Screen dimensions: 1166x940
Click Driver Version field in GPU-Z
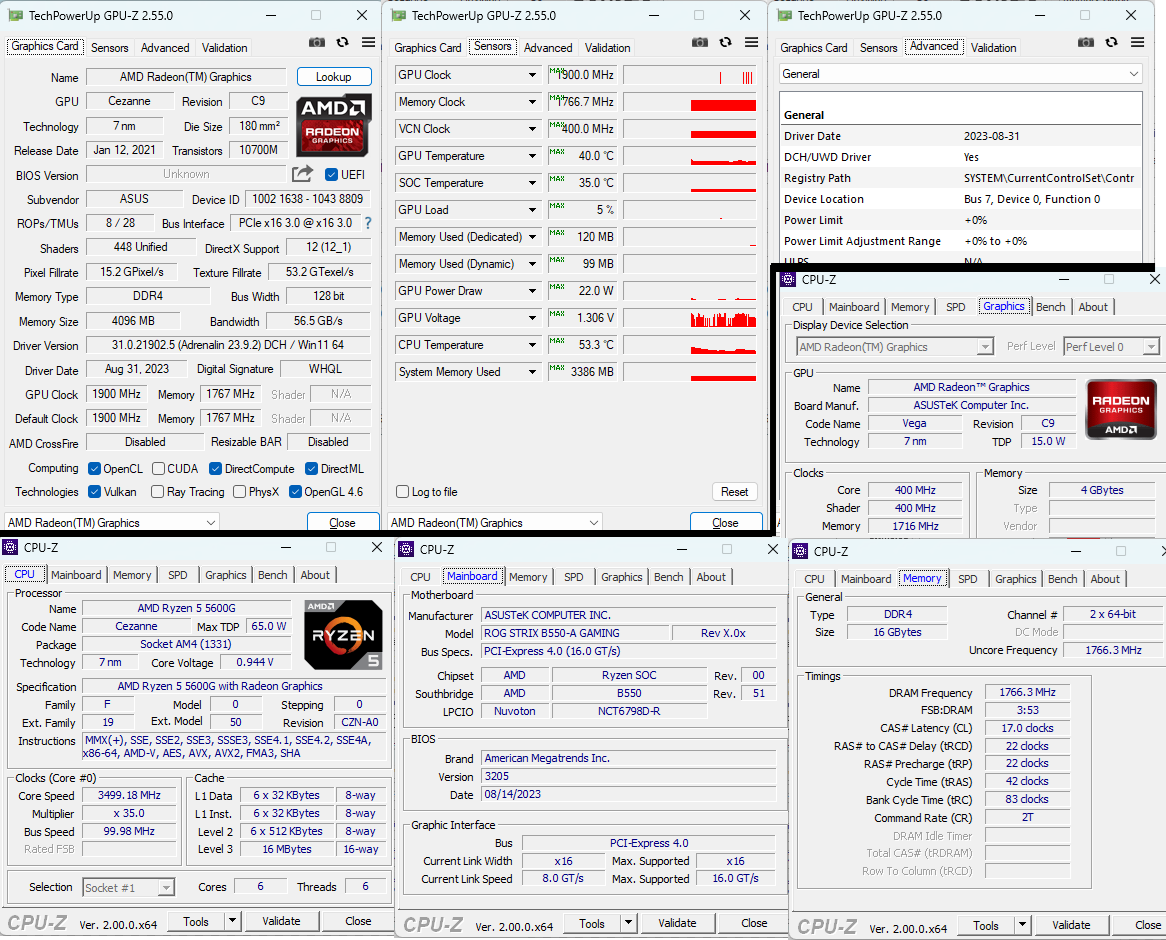[x=228, y=345]
